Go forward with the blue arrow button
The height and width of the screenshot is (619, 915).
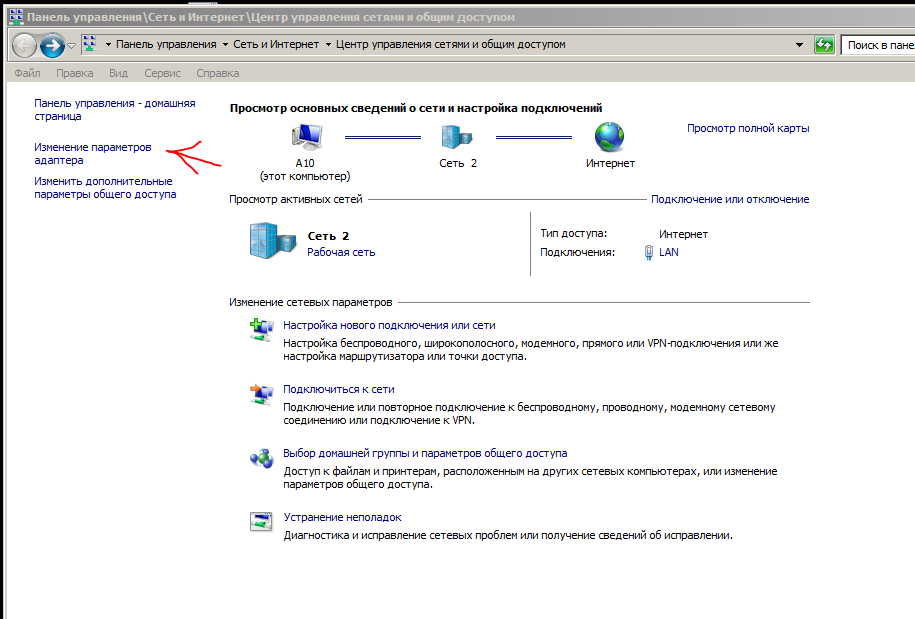(52, 45)
